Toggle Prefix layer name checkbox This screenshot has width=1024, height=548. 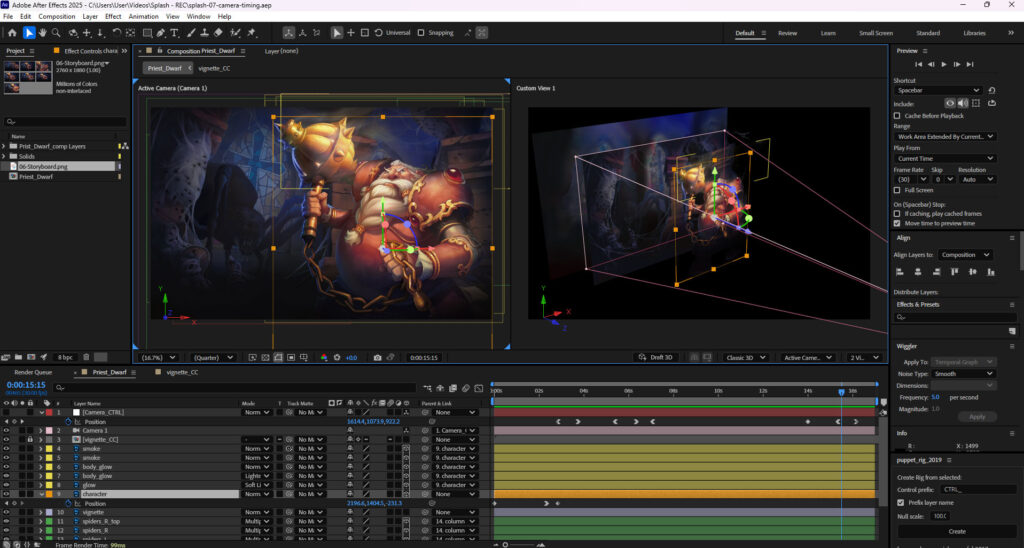901,503
